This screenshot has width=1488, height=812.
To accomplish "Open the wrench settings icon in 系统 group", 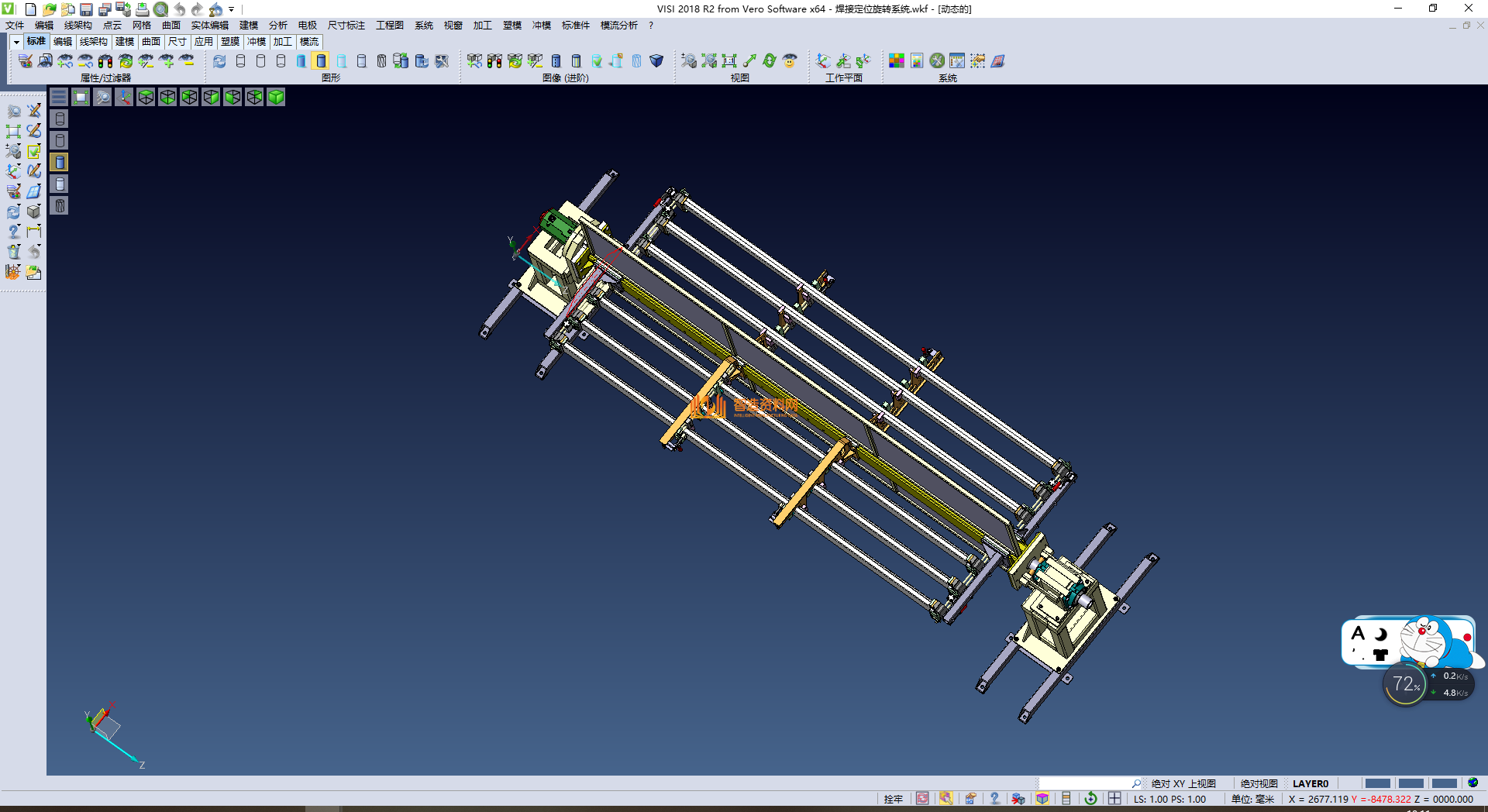I will (937, 60).
